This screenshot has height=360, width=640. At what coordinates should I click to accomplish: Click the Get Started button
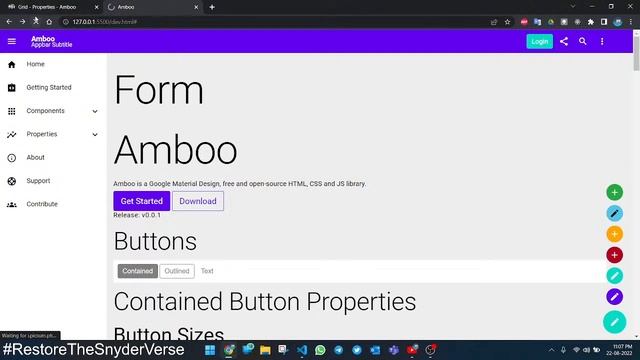142,201
